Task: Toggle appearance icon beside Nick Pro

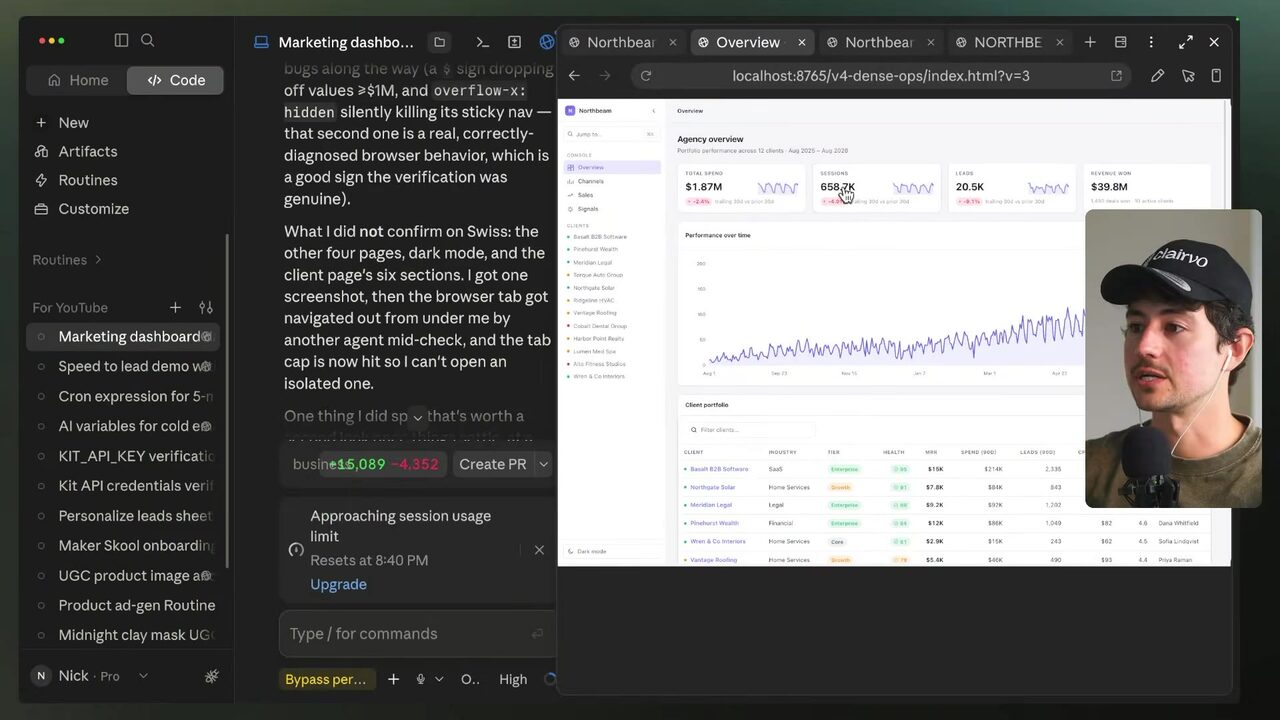Action: pyautogui.click(x=212, y=676)
